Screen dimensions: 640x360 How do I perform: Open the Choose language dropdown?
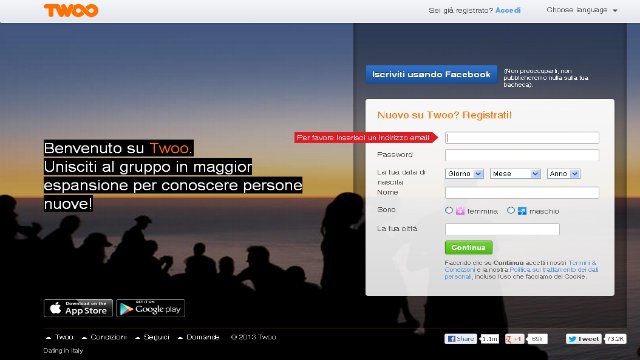coord(582,10)
